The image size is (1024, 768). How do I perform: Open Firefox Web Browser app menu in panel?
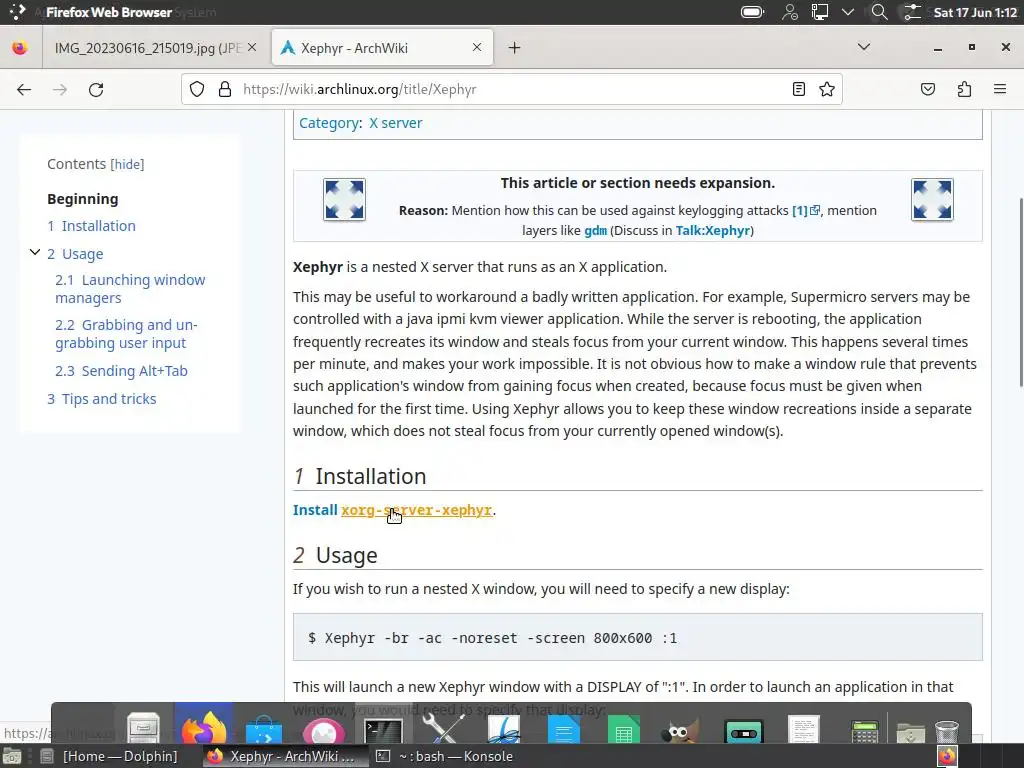tap(108, 12)
